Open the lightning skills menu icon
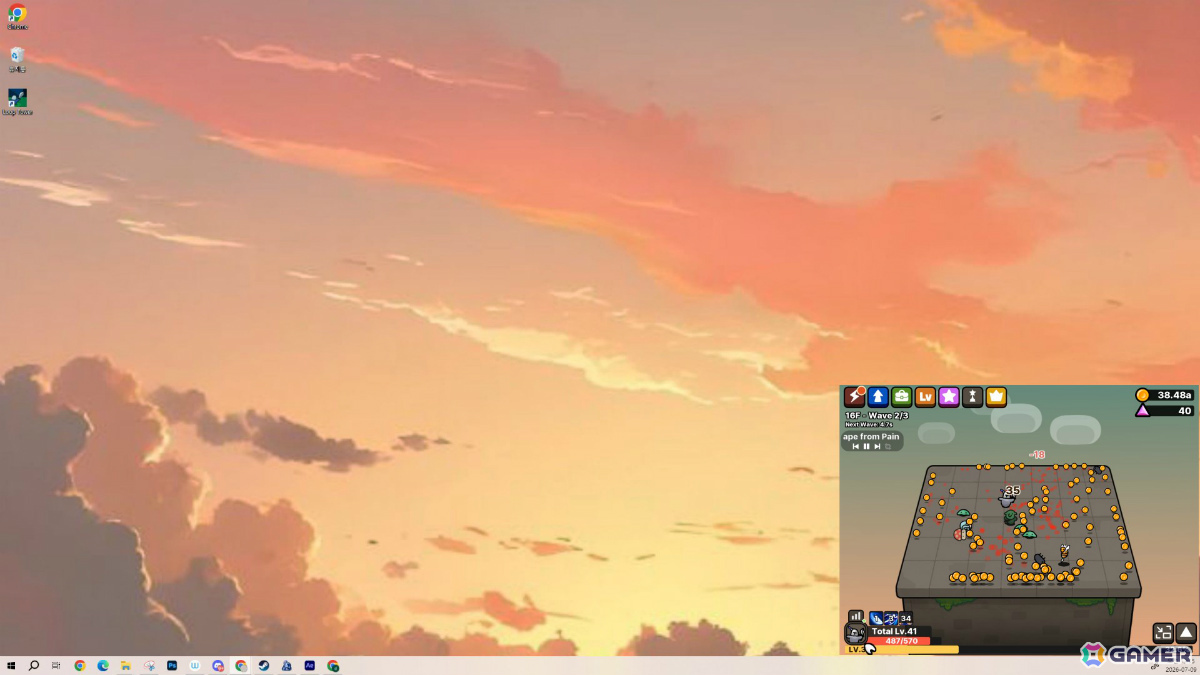Image resolution: width=1200 pixels, height=675 pixels. pos(854,397)
